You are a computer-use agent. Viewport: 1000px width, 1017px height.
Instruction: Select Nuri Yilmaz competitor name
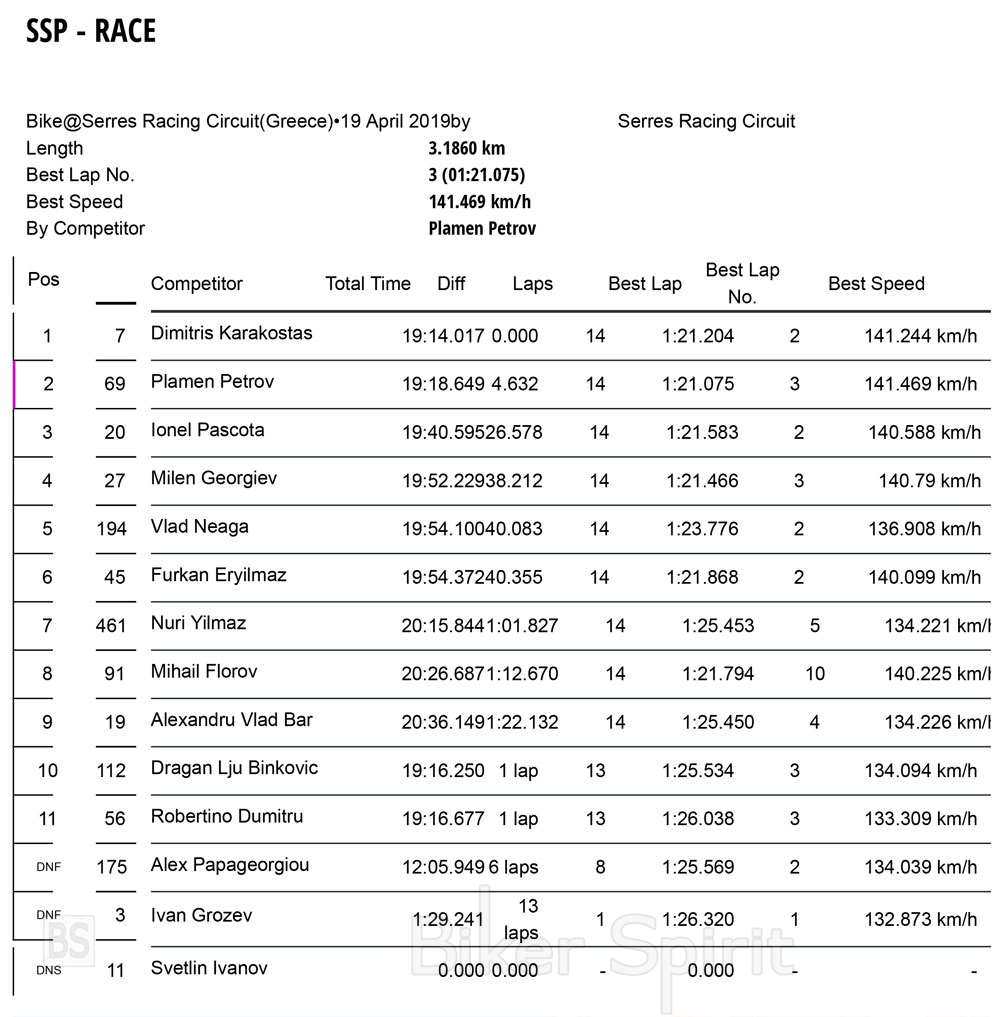pos(198,623)
